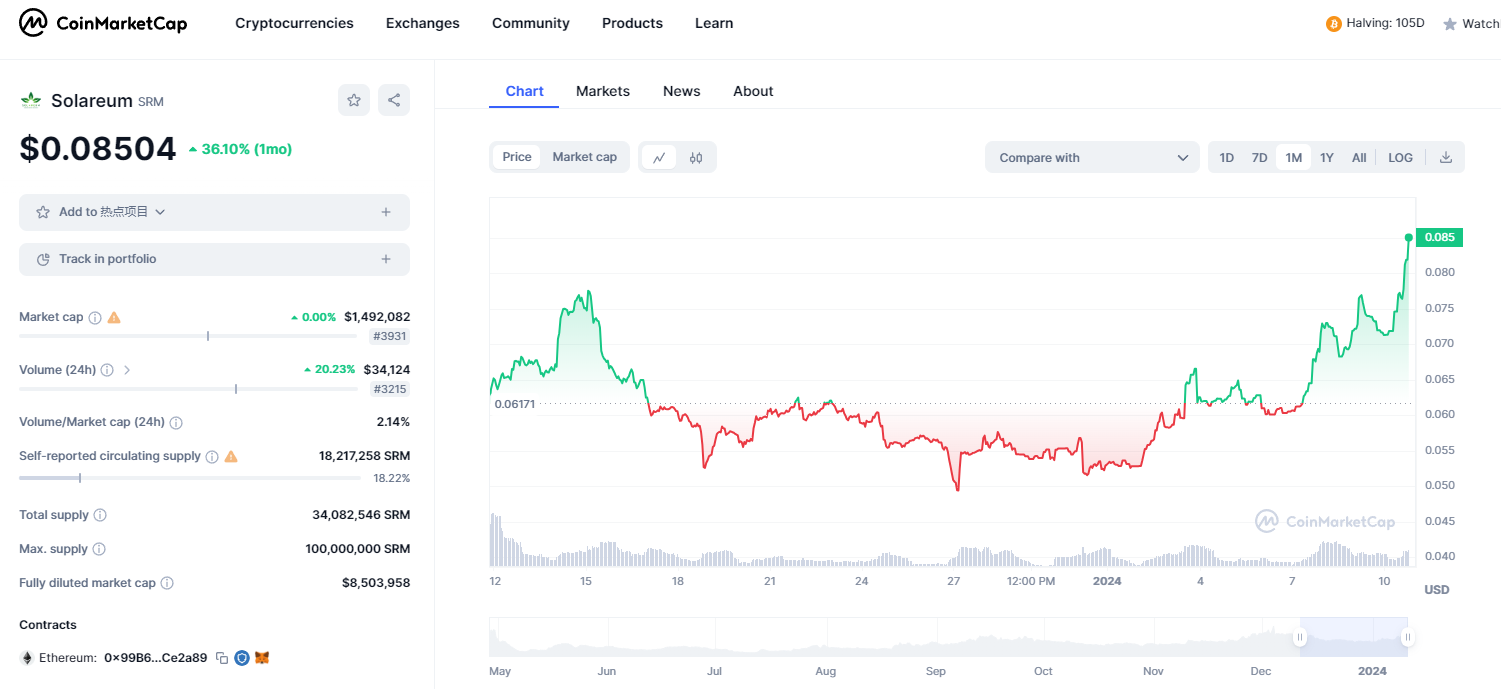1501x689 pixels.
Task: Click the green 0.085 current price label
Action: point(1440,238)
